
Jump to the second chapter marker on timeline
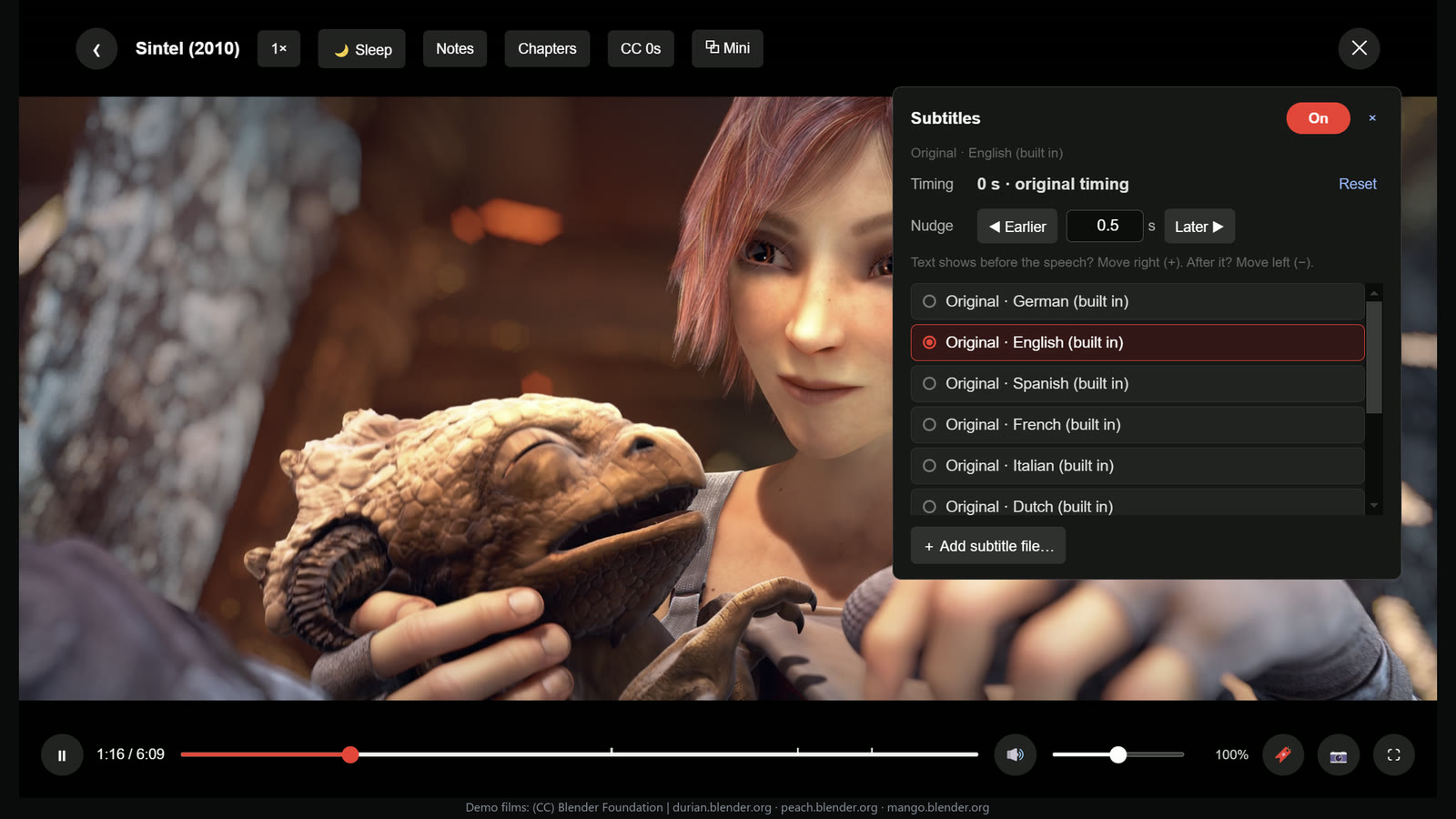pos(798,752)
